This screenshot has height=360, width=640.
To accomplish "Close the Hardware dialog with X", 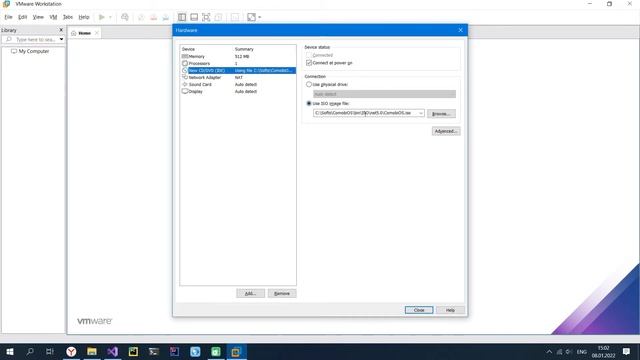I will 460,30.
